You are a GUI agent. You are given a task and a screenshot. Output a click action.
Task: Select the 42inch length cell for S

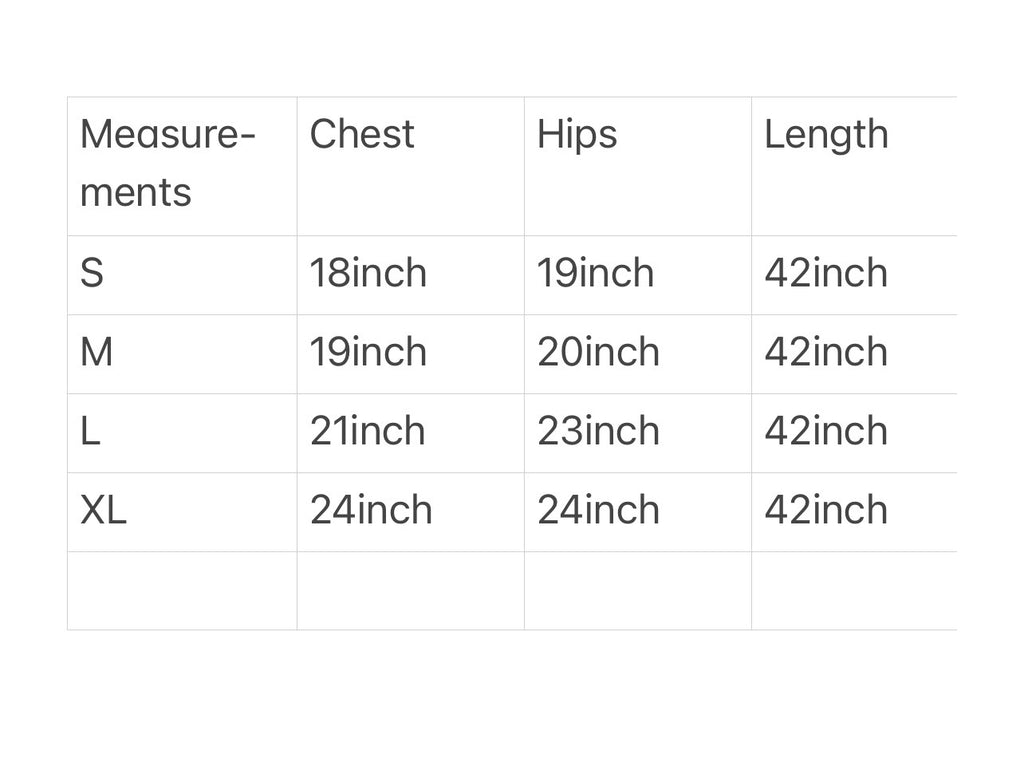(854, 275)
